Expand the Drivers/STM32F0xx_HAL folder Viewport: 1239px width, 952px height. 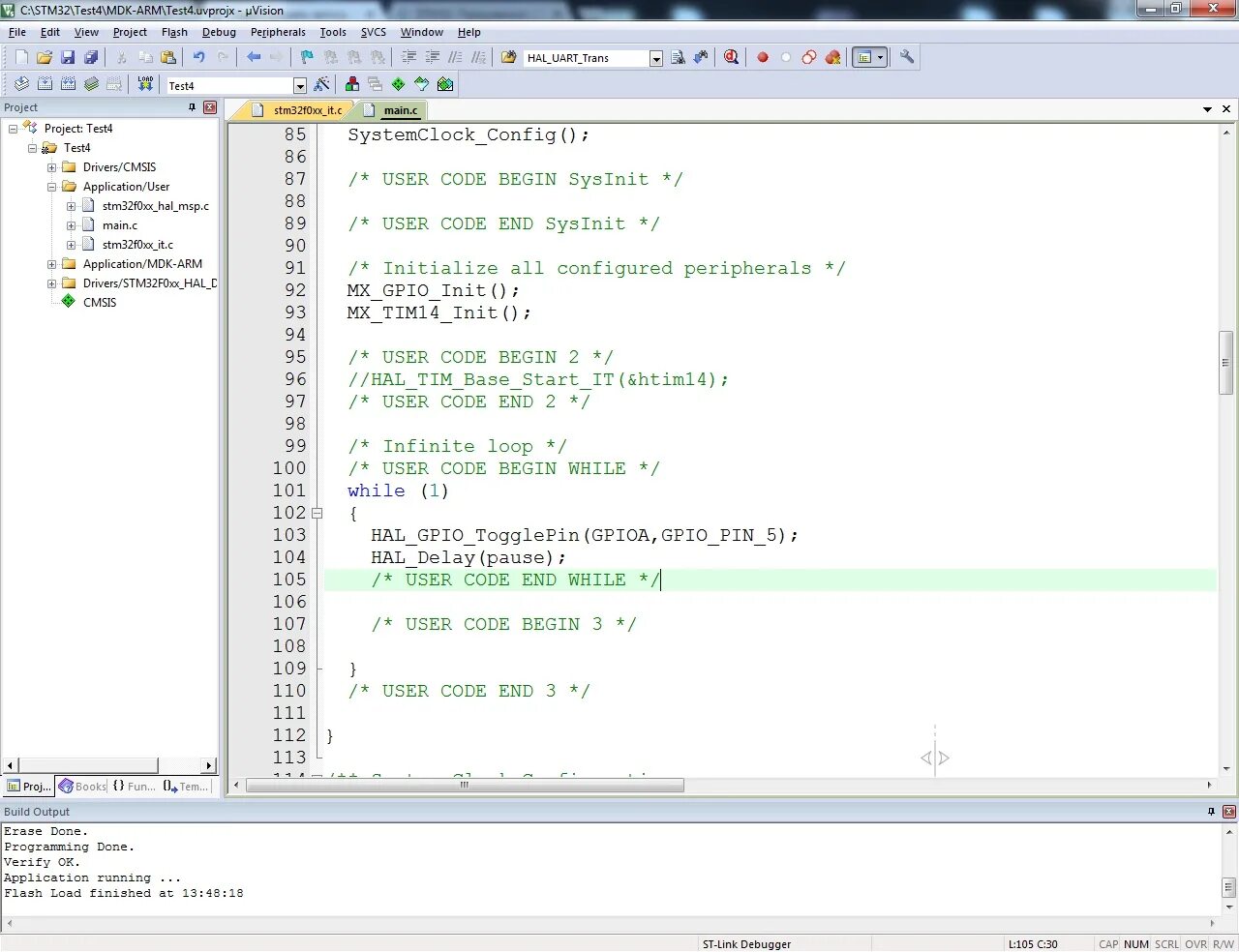(x=51, y=283)
